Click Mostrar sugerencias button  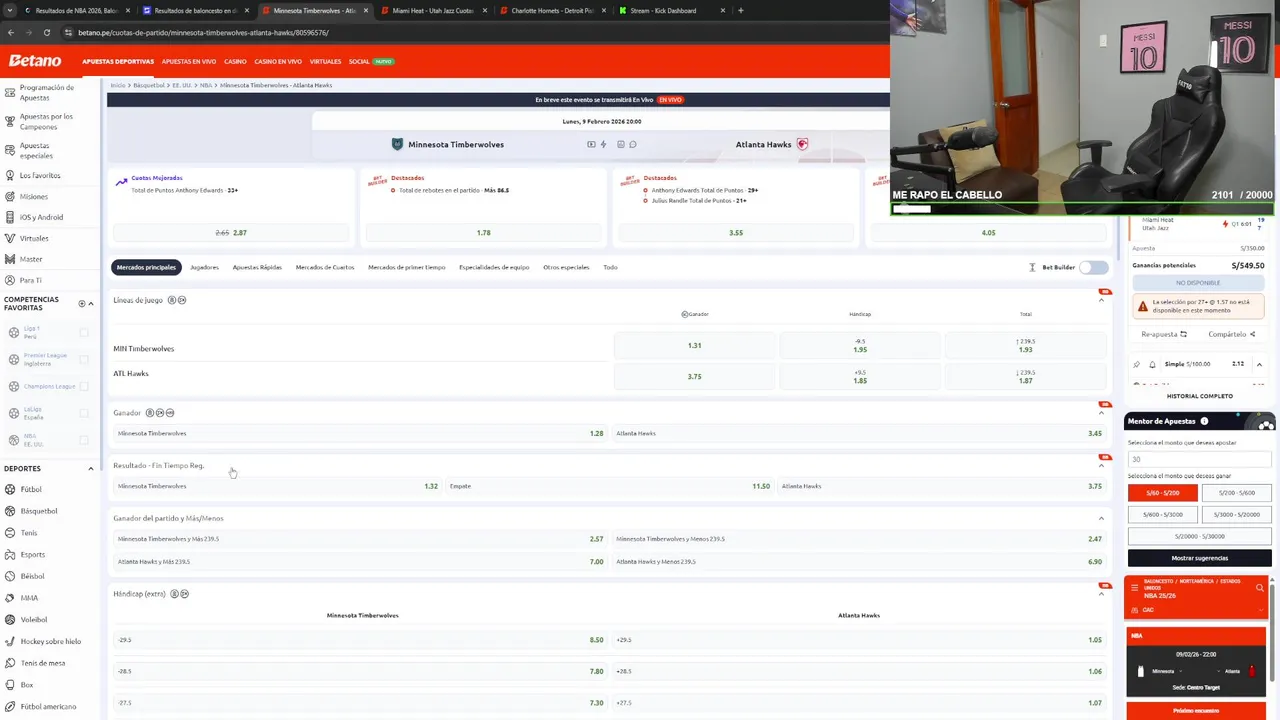tap(1199, 558)
